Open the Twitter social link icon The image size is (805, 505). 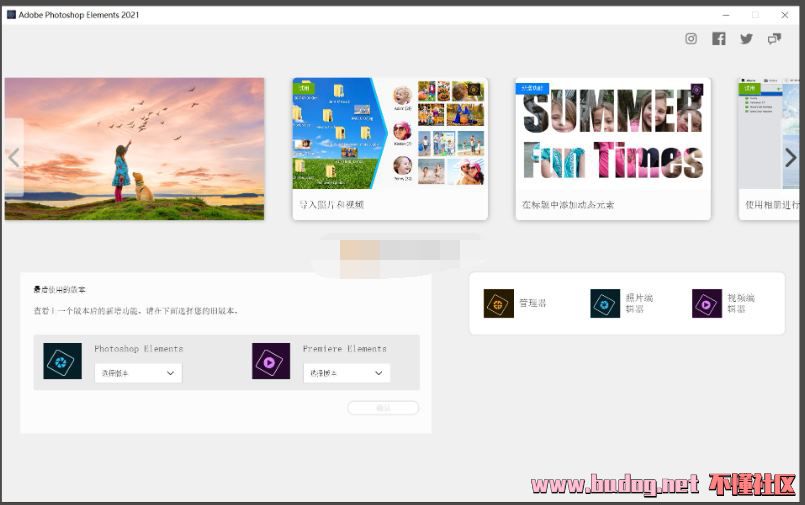(746, 38)
